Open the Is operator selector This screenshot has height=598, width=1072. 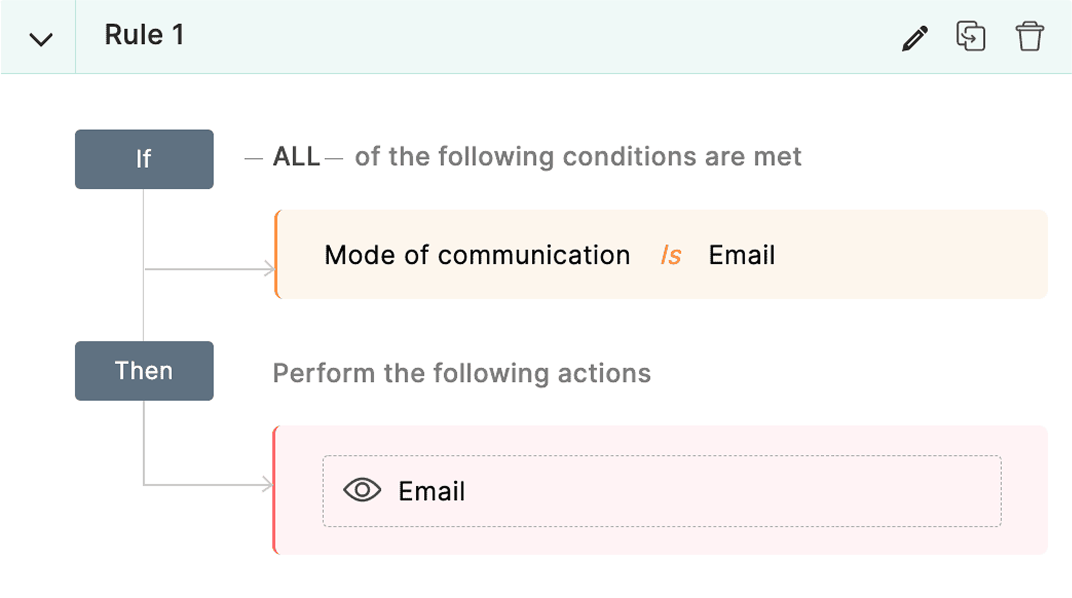click(670, 254)
